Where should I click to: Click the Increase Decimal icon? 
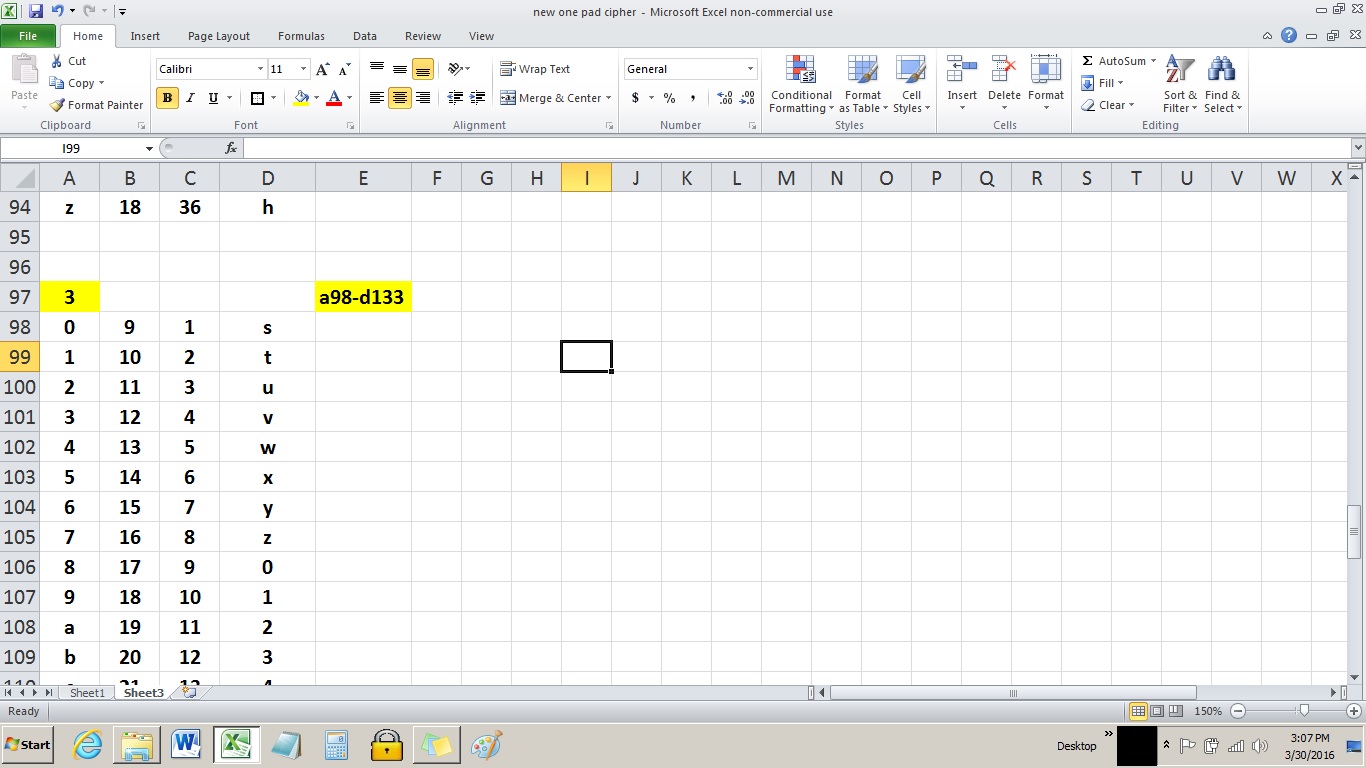(x=724, y=98)
